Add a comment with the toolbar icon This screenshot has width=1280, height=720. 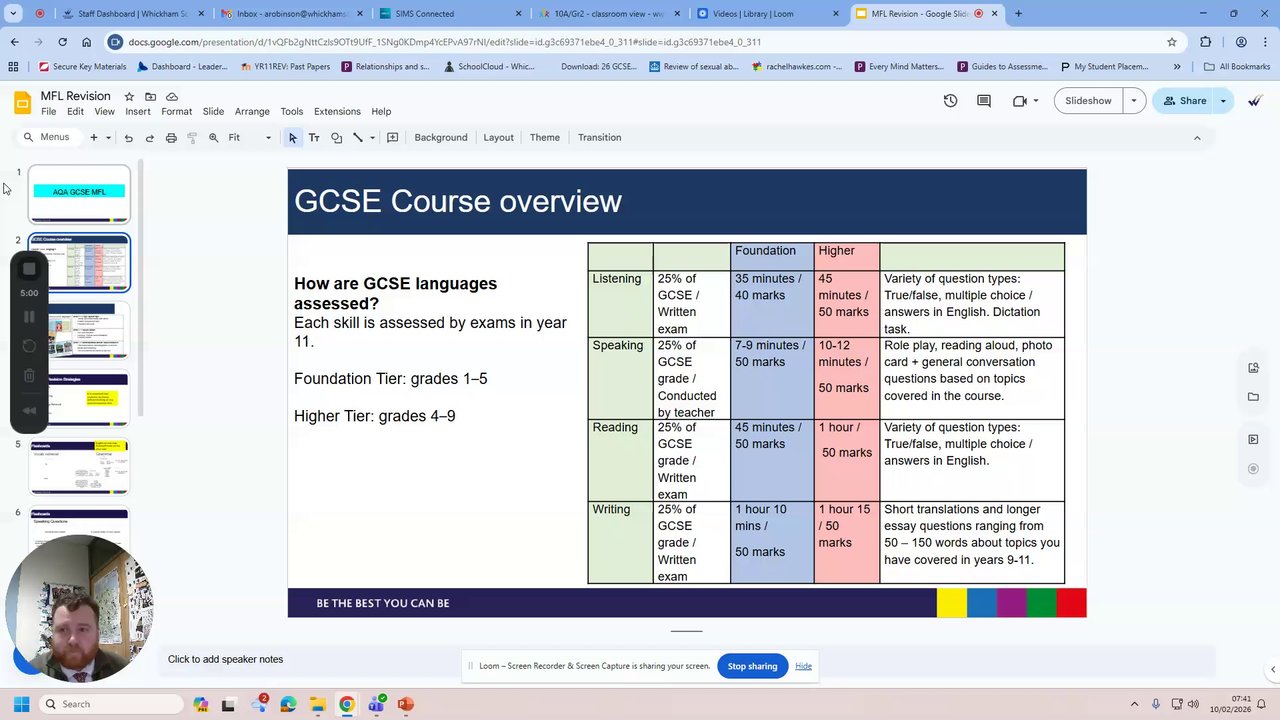393,138
